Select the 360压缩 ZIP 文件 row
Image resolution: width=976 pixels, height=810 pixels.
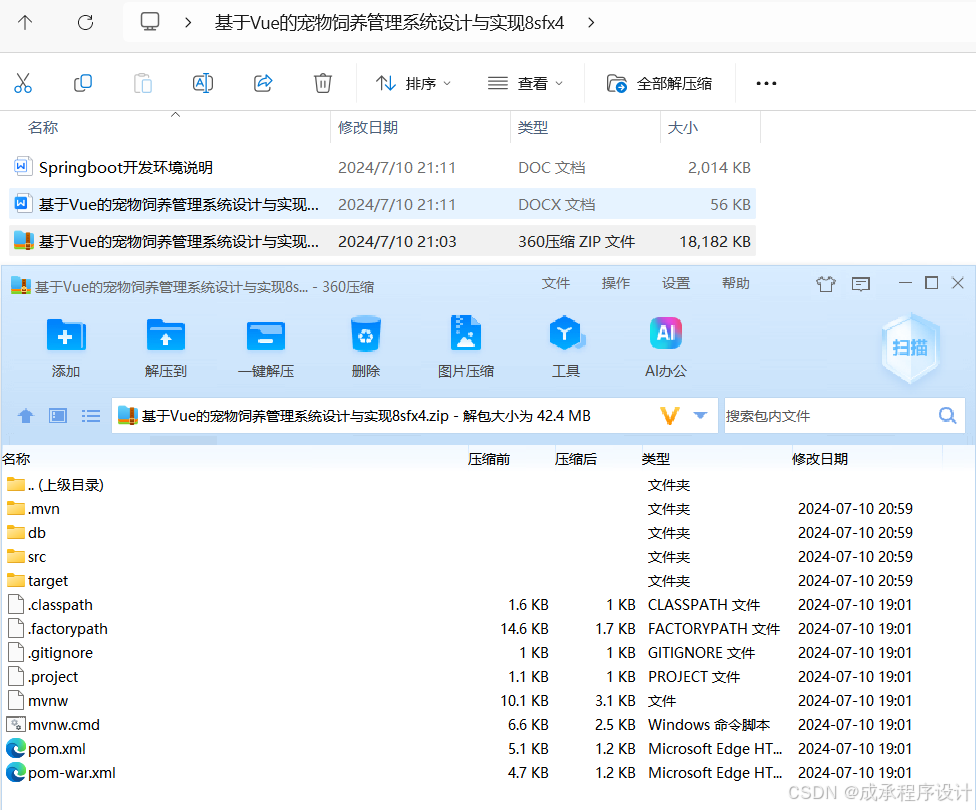382,241
